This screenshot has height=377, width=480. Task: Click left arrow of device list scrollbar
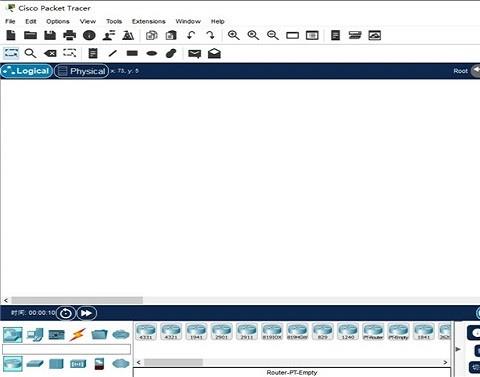(139, 362)
